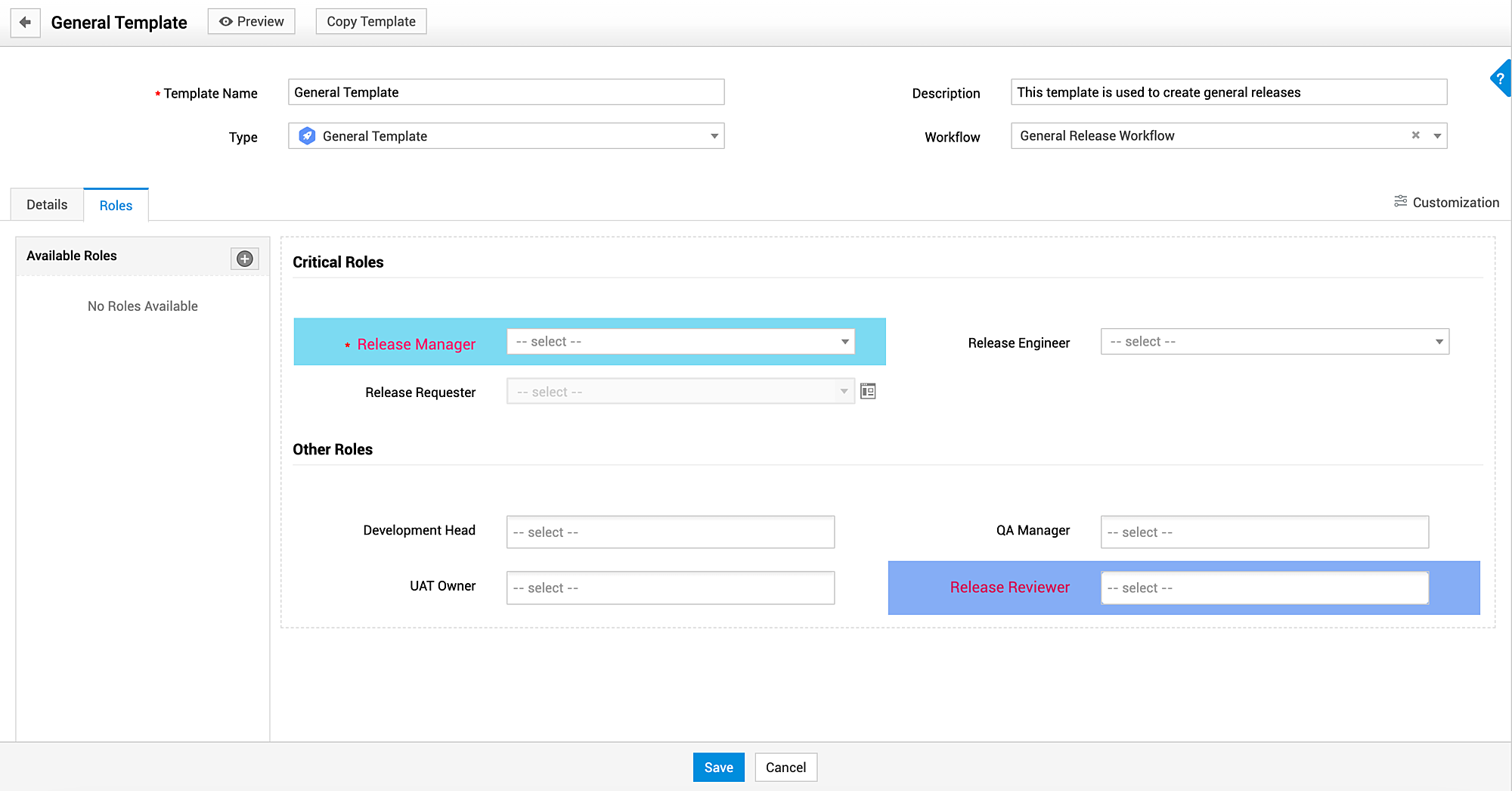Click the Template Name input field
This screenshot has height=791, width=1512.
click(506, 92)
